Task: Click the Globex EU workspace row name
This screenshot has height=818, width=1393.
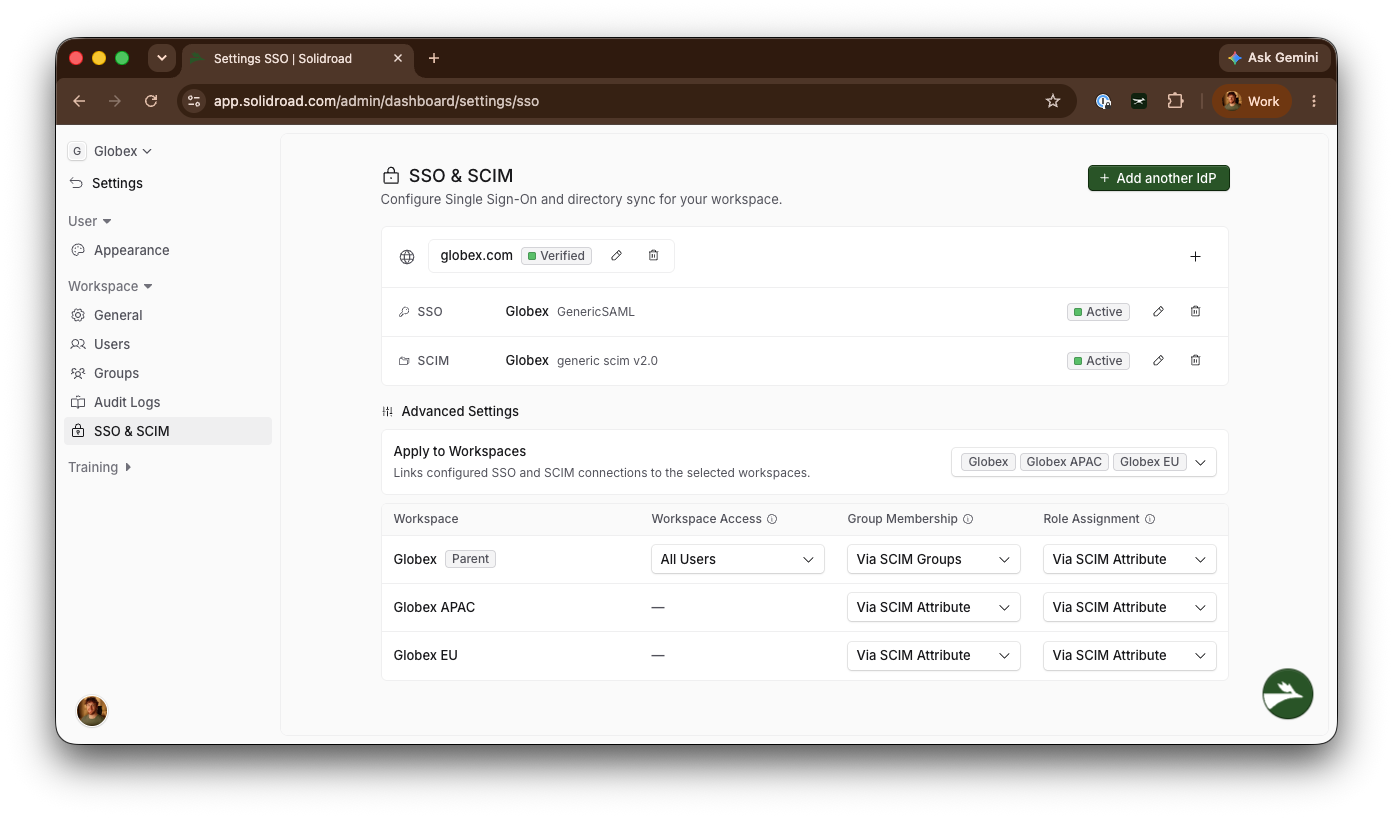Action: click(x=426, y=655)
